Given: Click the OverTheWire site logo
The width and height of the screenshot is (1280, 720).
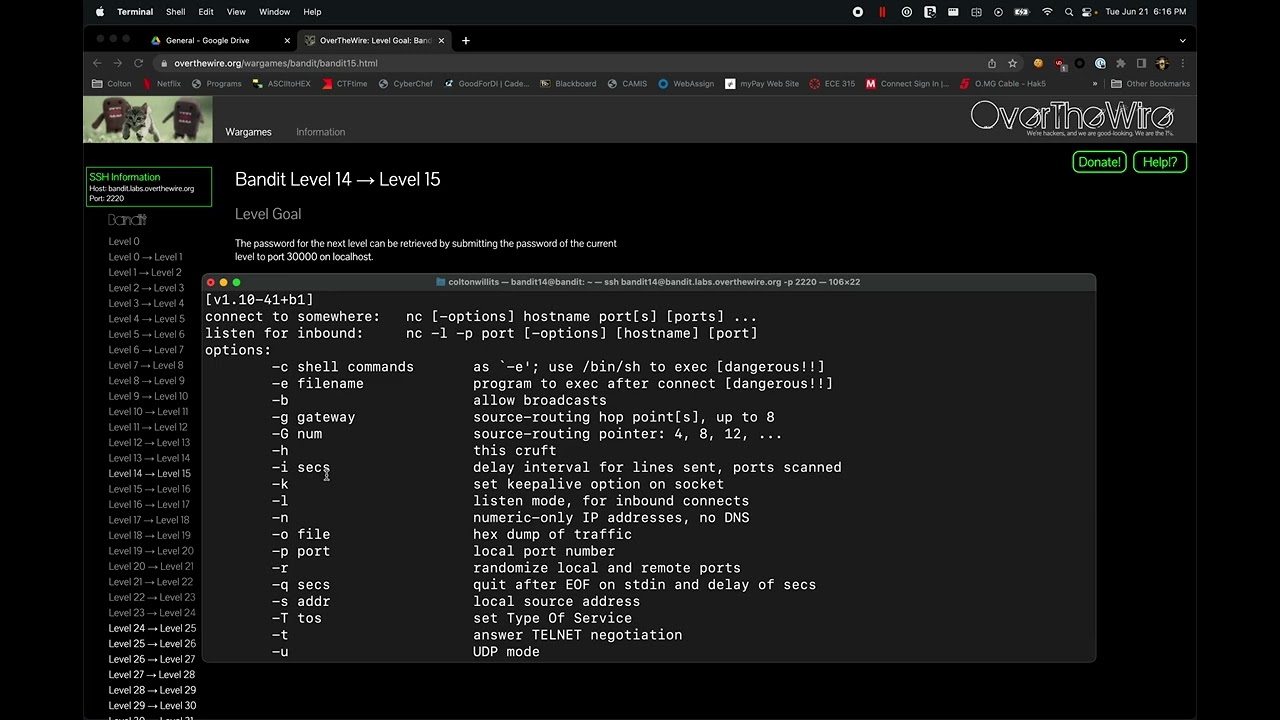Looking at the screenshot, I should 1071,118.
